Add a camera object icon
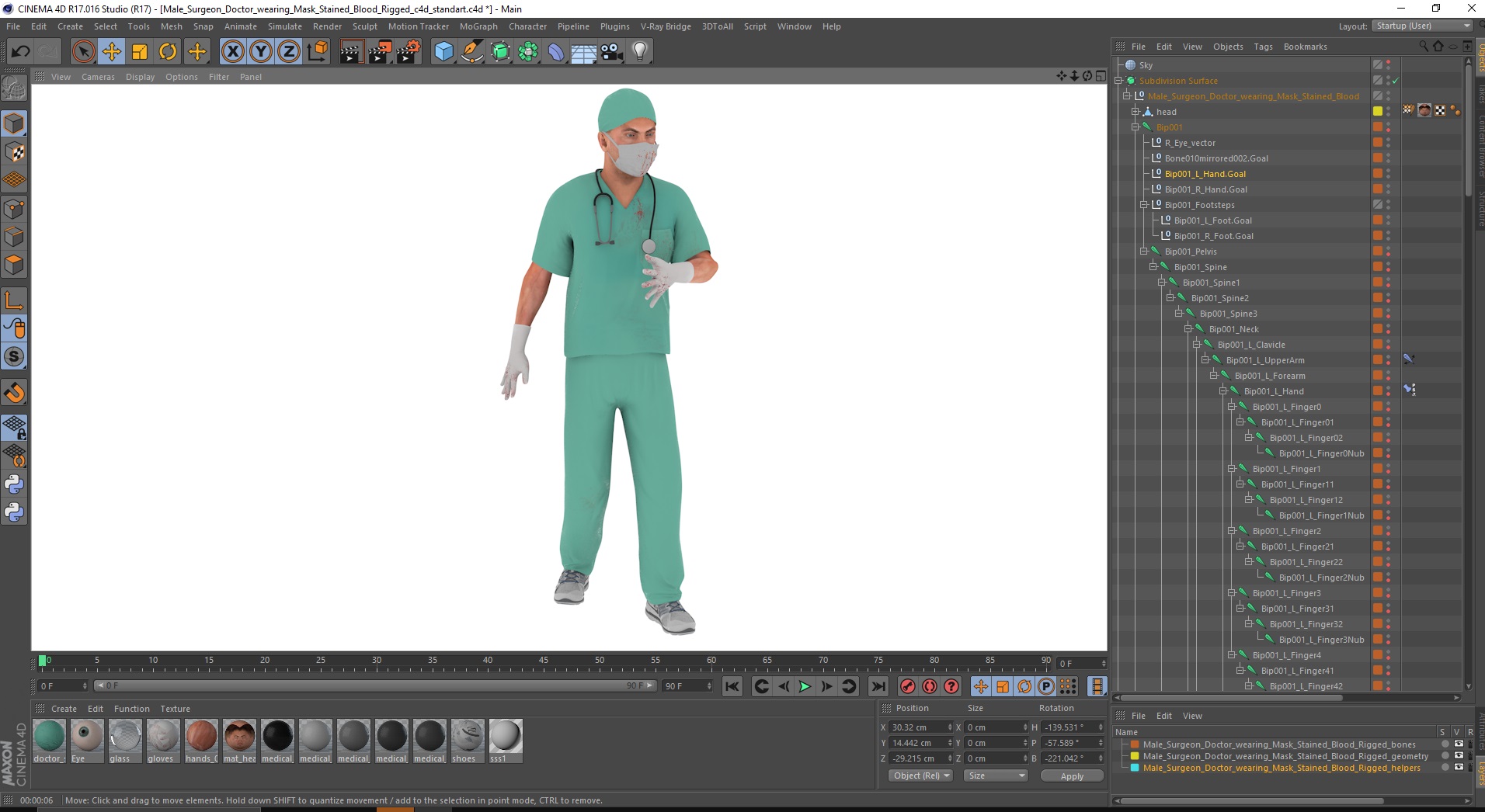 click(x=611, y=52)
